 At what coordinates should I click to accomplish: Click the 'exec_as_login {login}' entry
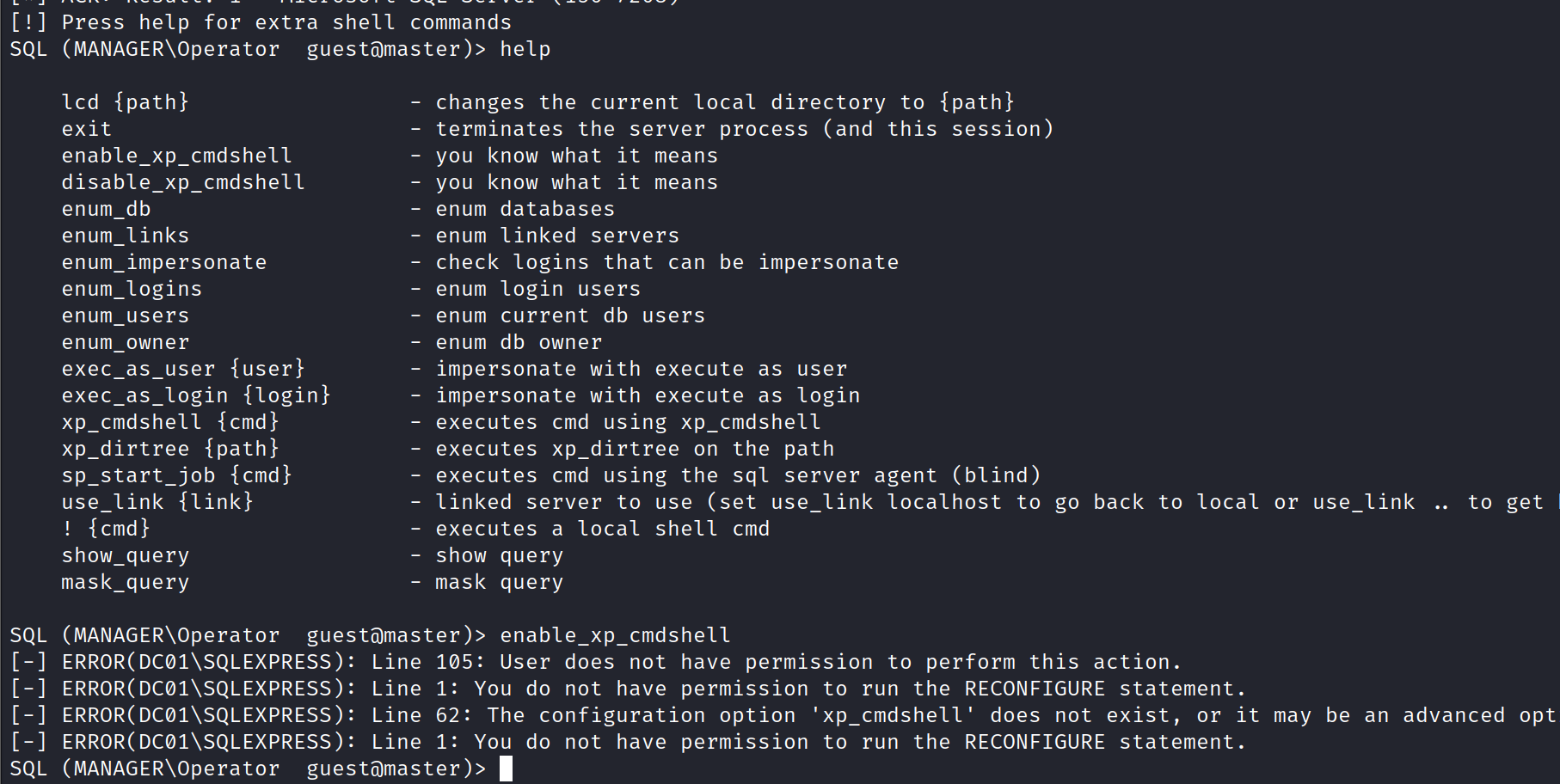196,395
